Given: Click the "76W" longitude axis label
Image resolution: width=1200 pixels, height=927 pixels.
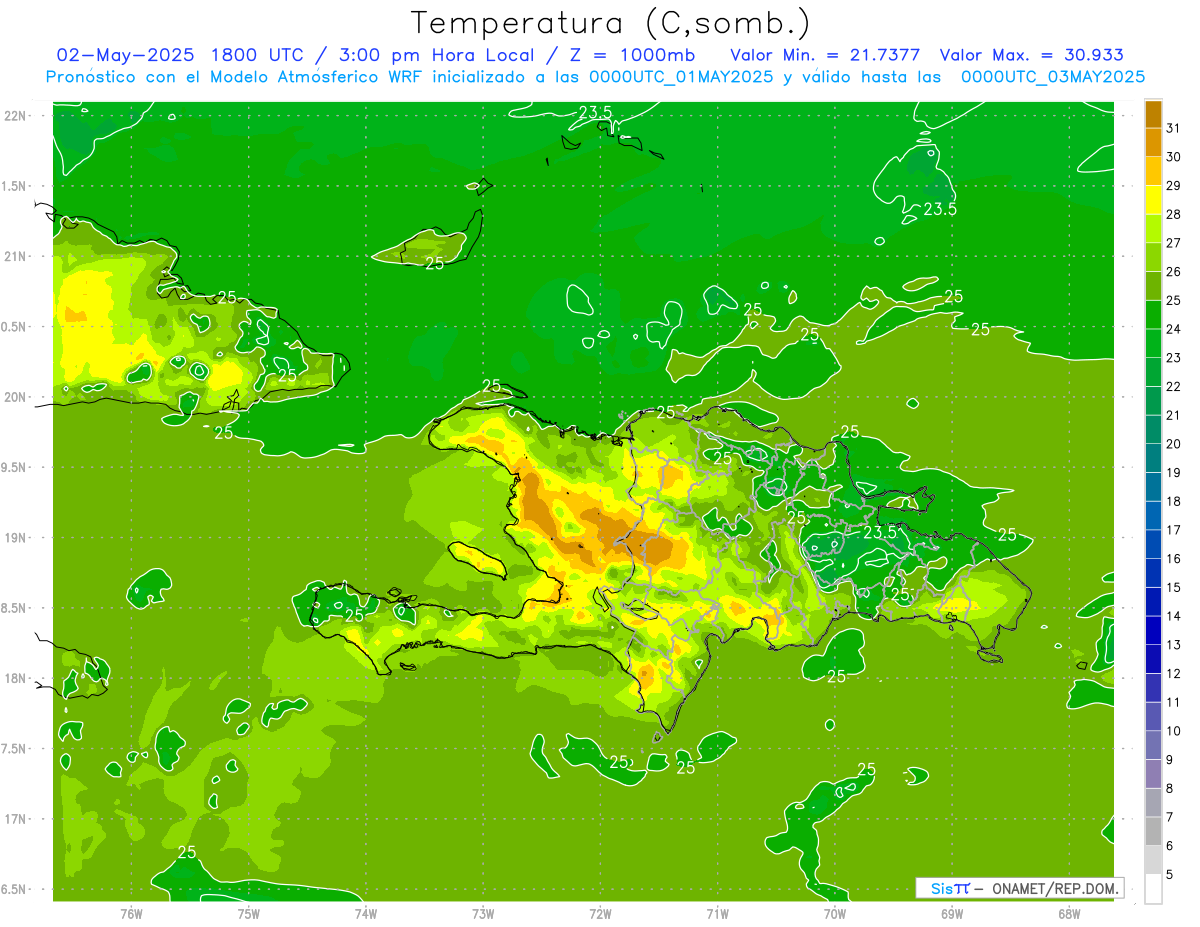Looking at the screenshot, I should click(131, 913).
